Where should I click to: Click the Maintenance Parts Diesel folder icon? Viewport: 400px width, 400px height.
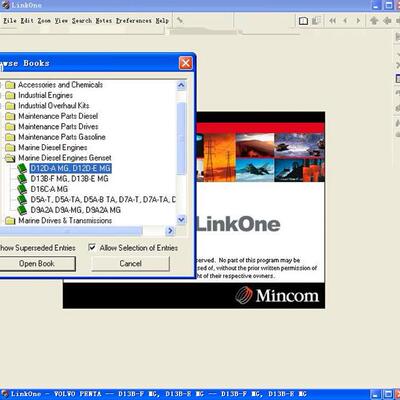click(10, 116)
